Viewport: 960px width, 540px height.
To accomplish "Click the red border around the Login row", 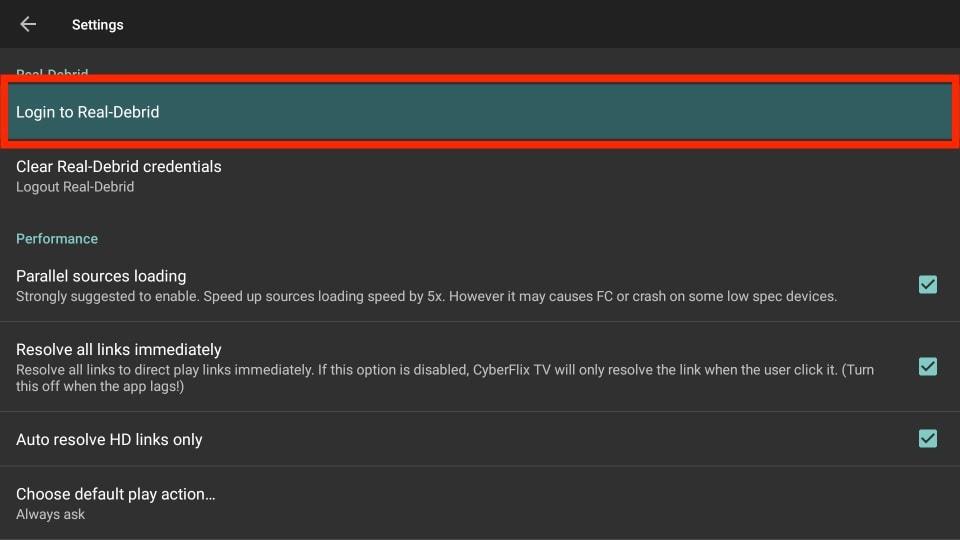I will click(480, 79).
